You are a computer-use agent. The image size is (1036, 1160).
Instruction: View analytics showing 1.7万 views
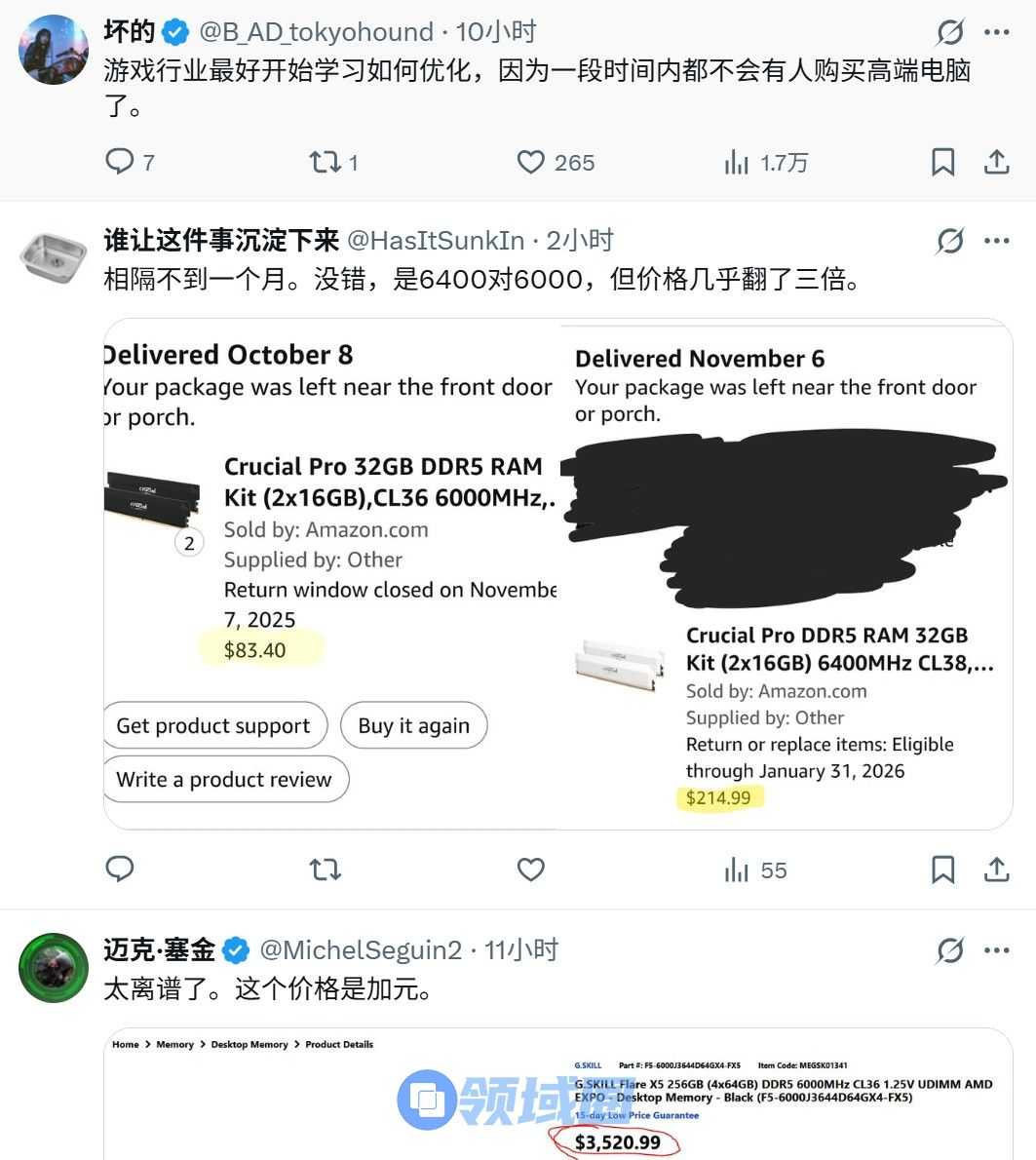[x=766, y=162]
